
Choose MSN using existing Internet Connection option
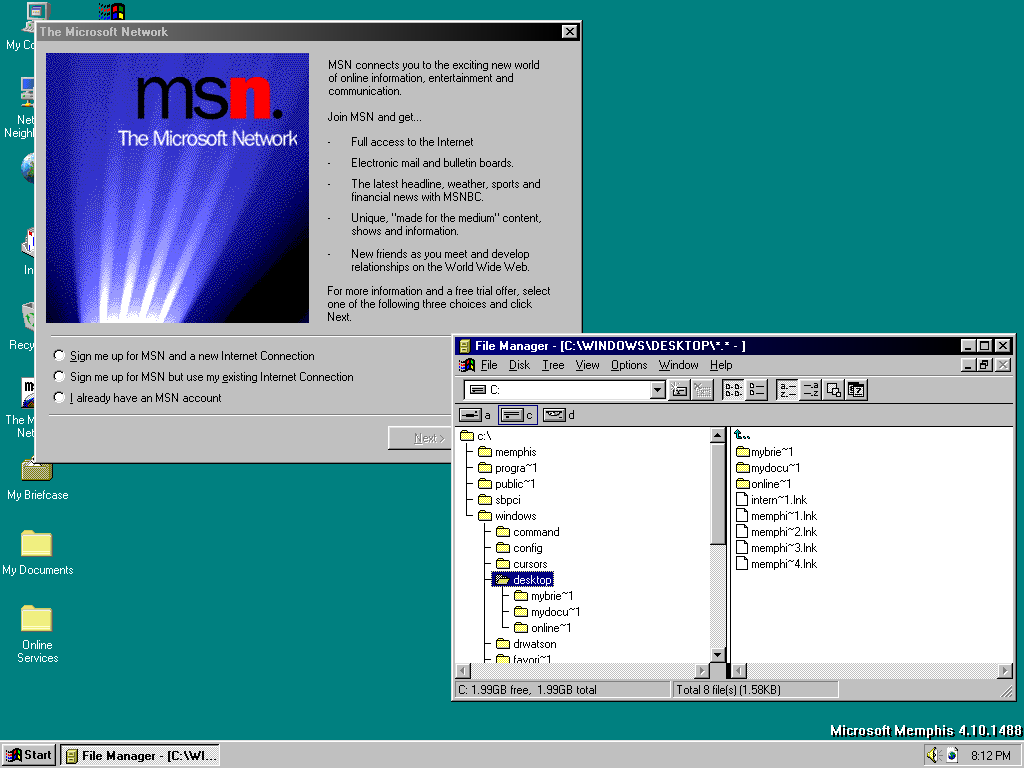click(60, 377)
